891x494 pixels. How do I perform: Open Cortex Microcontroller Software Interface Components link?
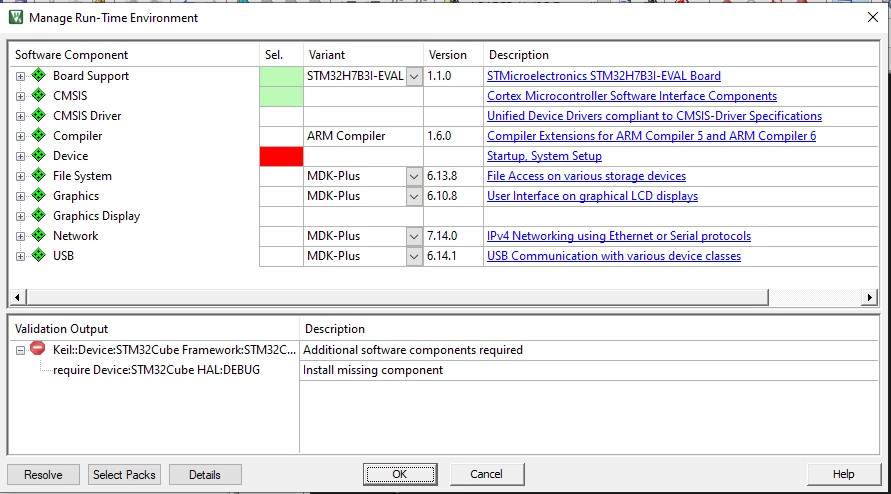click(632, 96)
